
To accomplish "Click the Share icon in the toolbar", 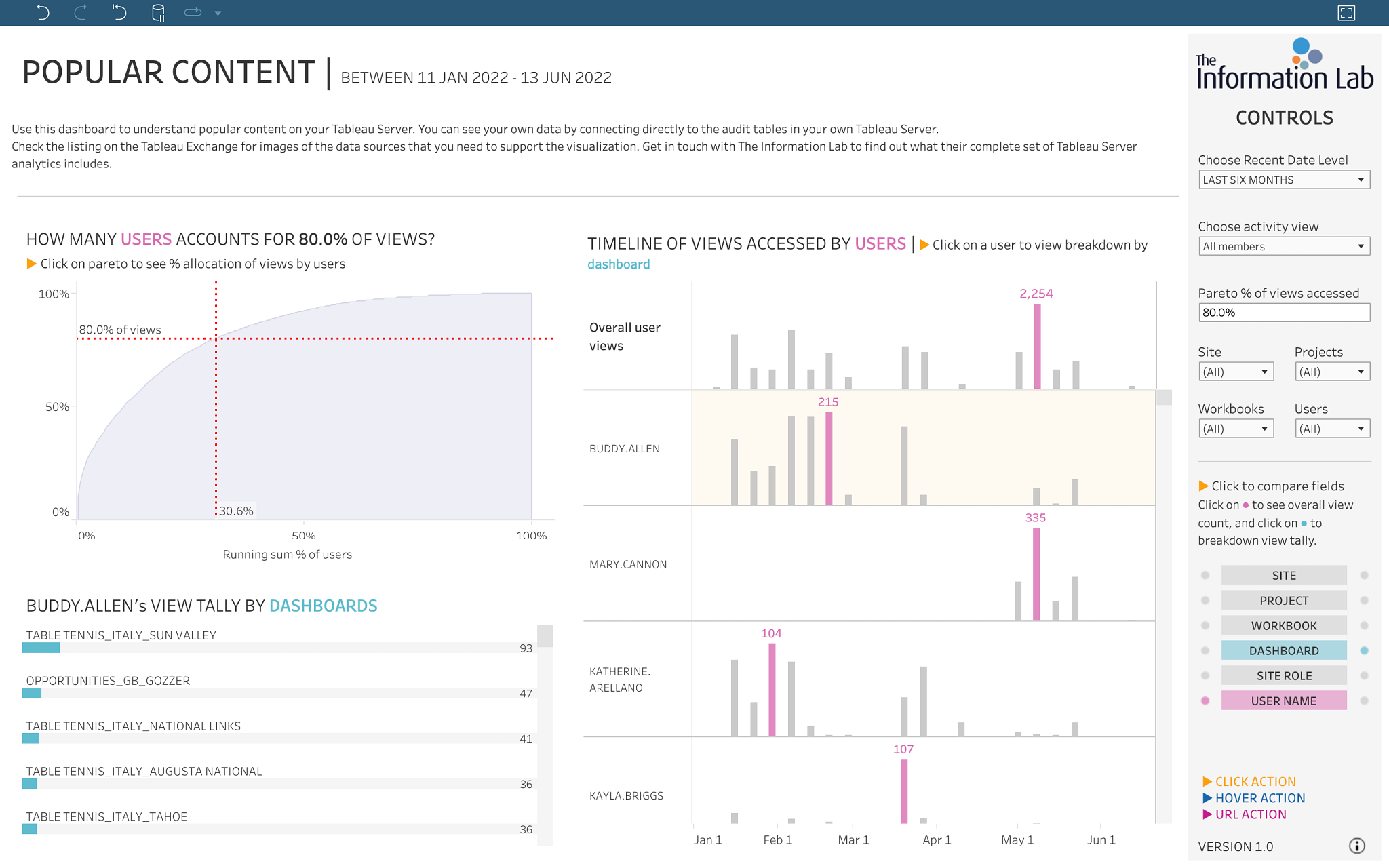I will tap(193, 12).
